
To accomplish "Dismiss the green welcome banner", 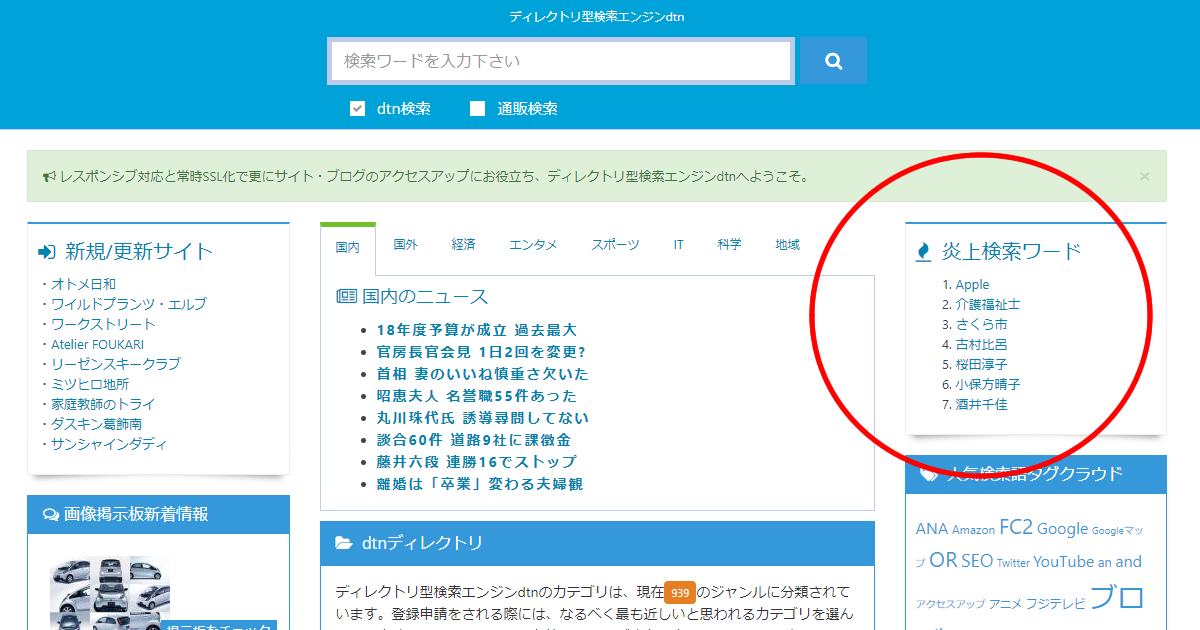I will click(1144, 176).
